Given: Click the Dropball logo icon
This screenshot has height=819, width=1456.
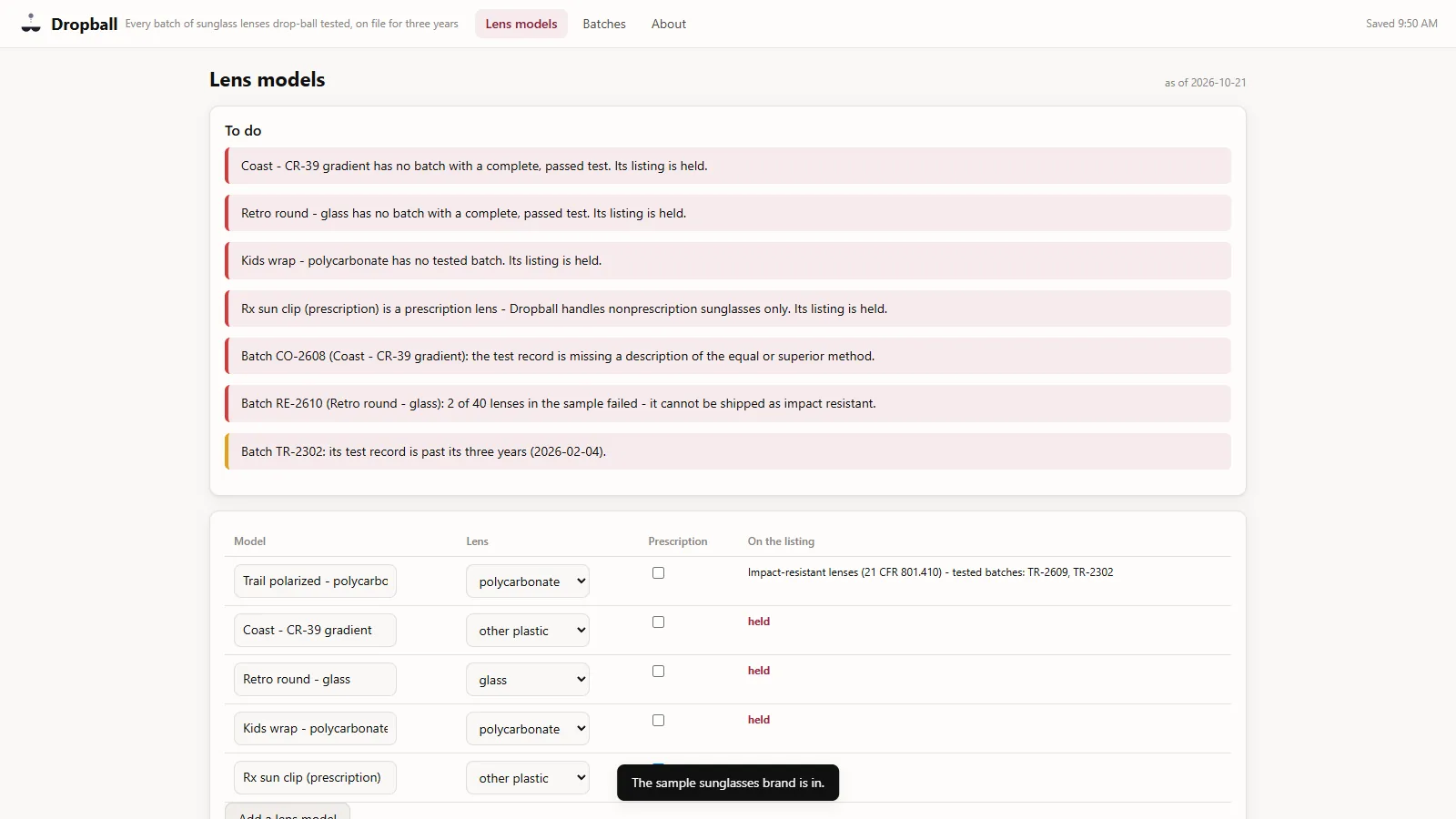Looking at the screenshot, I should point(31,24).
